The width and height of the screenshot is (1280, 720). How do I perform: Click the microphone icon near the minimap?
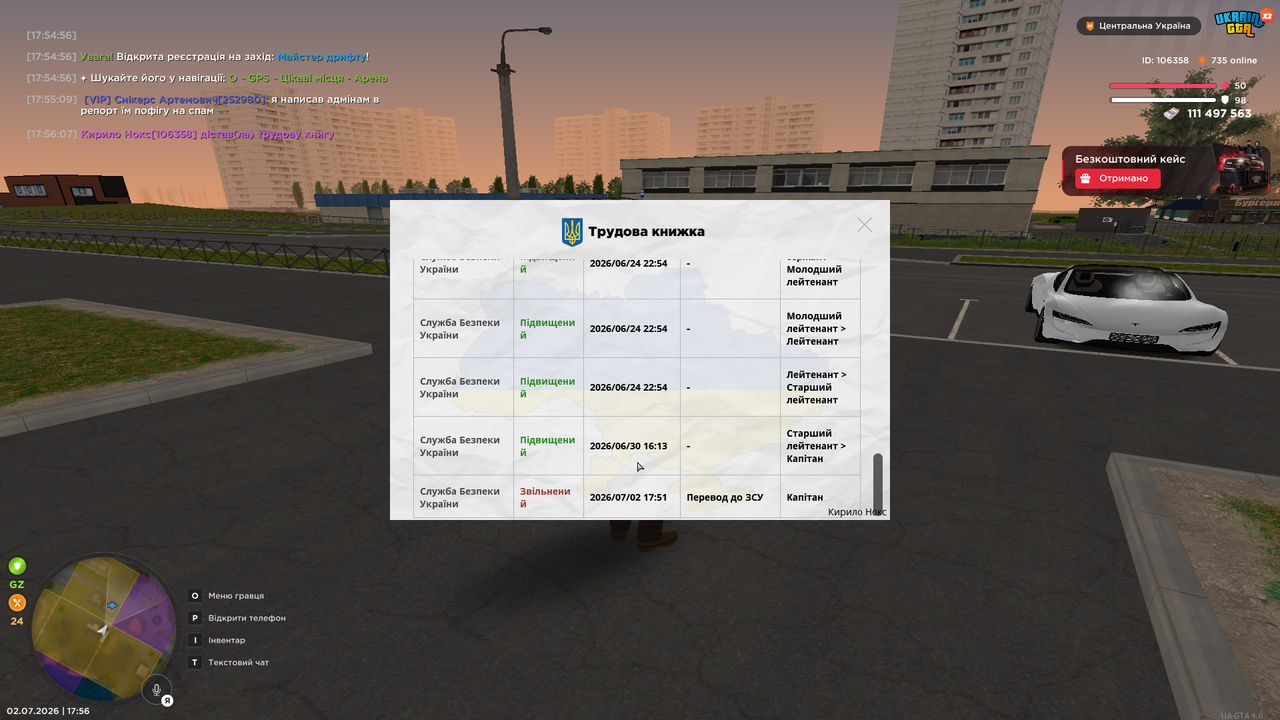[155, 688]
